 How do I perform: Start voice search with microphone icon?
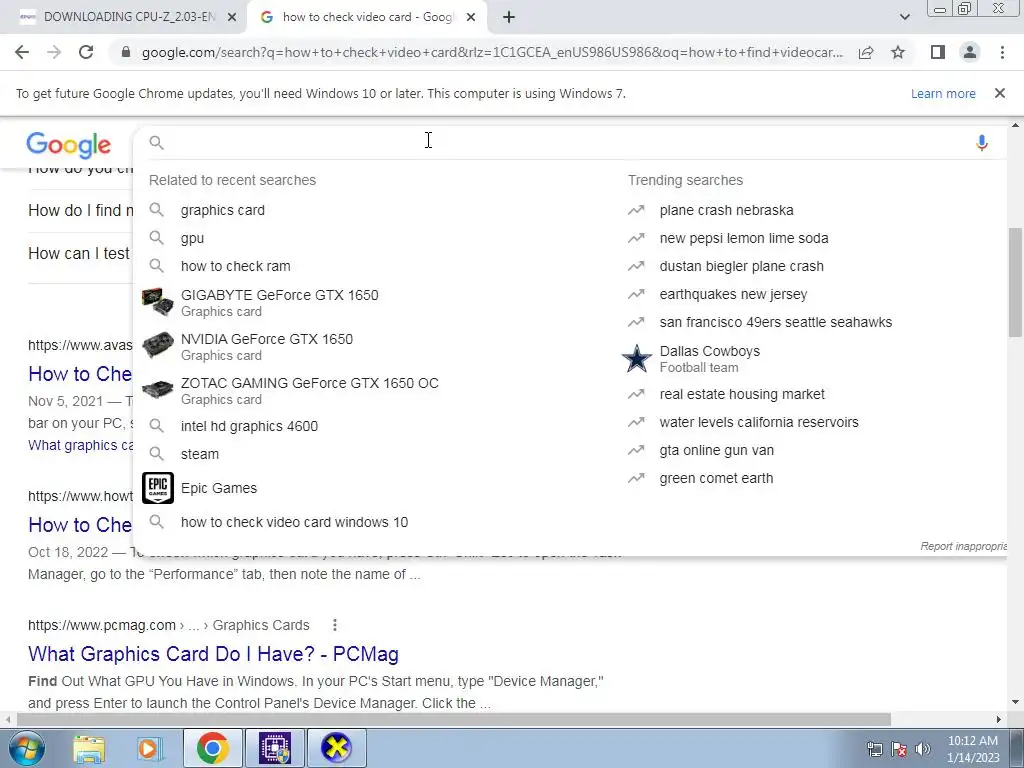pos(982,142)
